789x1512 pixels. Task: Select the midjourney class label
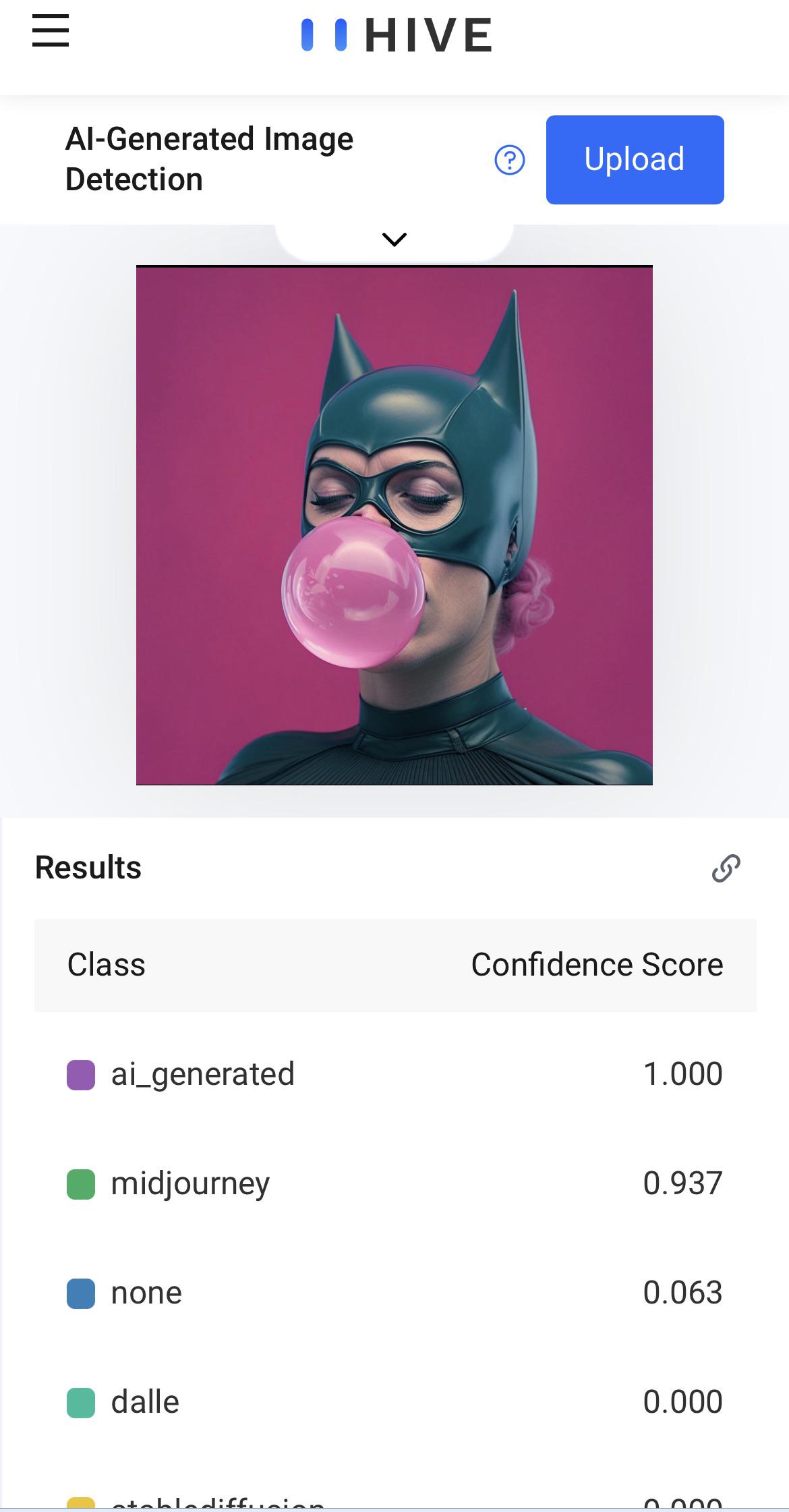[x=190, y=1185]
